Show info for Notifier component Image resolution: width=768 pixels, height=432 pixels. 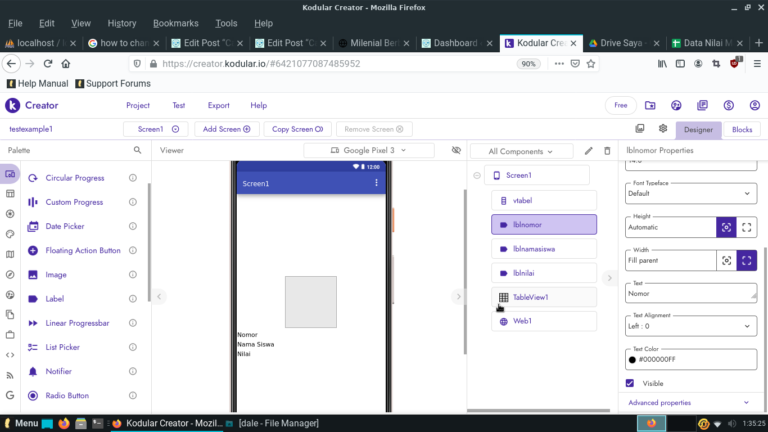133,371
